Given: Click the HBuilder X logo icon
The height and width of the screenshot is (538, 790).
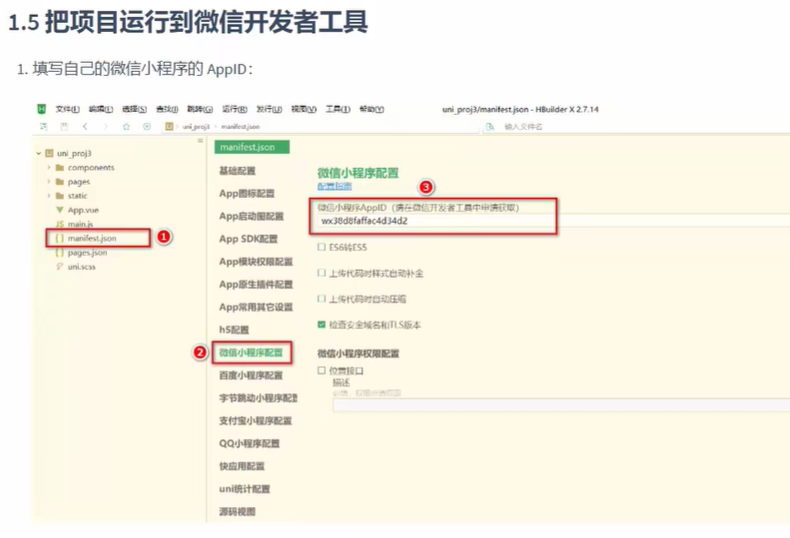Looking at the screenshot, I should click(x=42, y=109).
